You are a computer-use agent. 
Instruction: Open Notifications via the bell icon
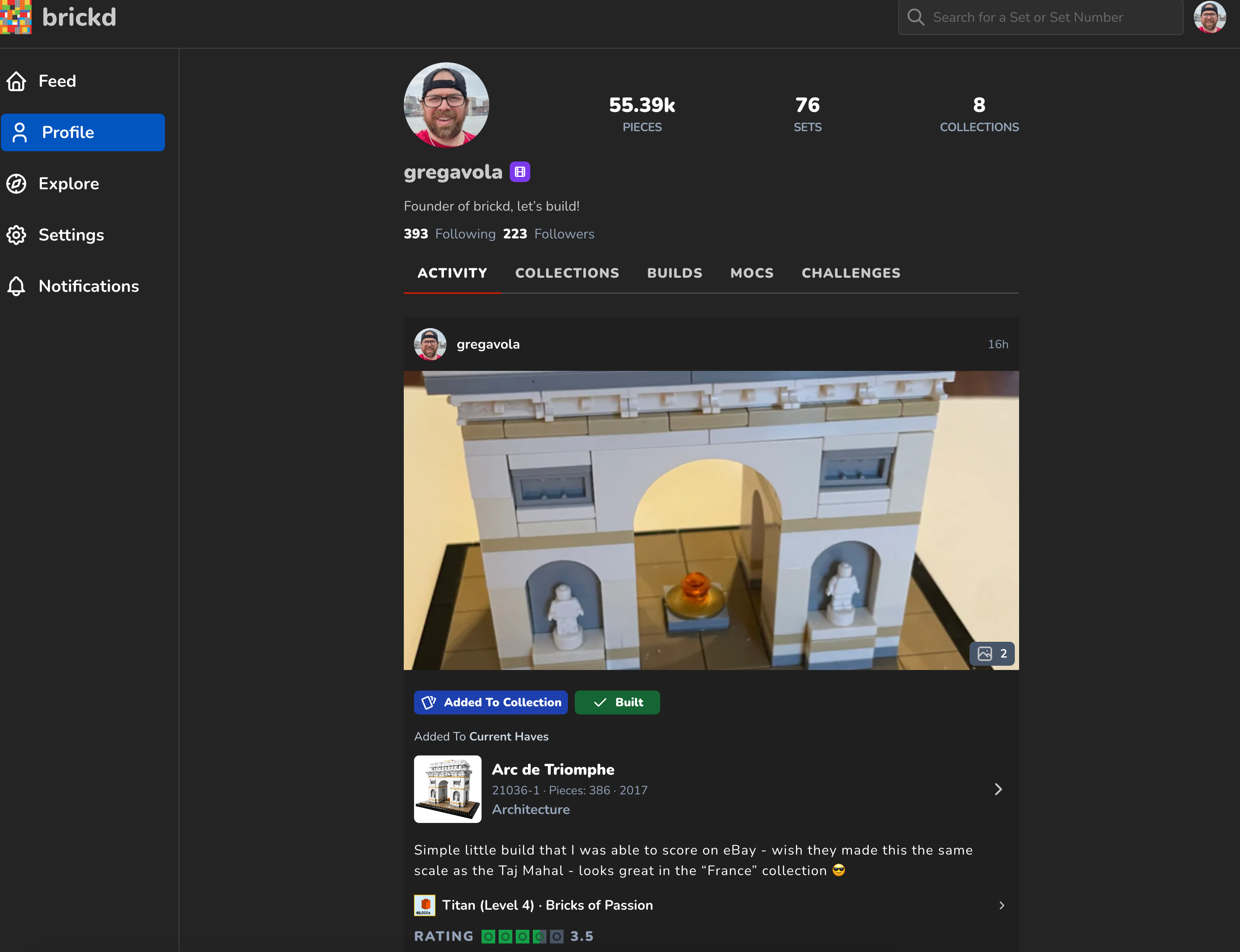(16, 286)
